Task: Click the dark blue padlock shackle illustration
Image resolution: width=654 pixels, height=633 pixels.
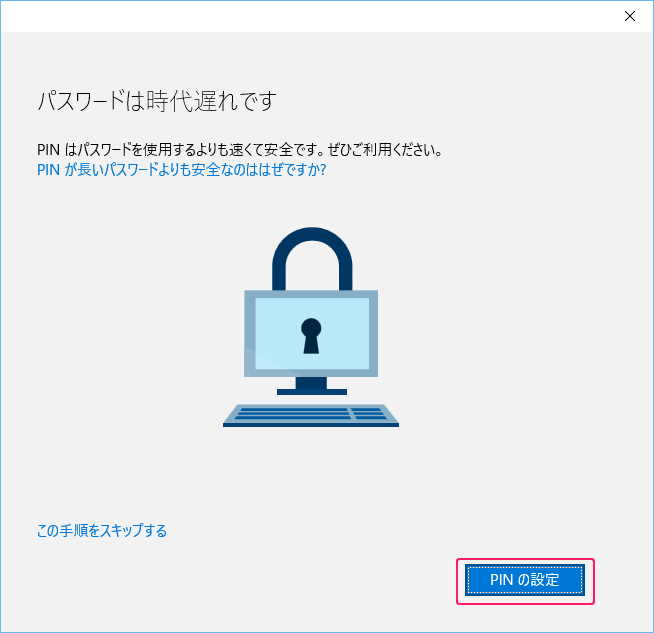Action: [312, 258]
